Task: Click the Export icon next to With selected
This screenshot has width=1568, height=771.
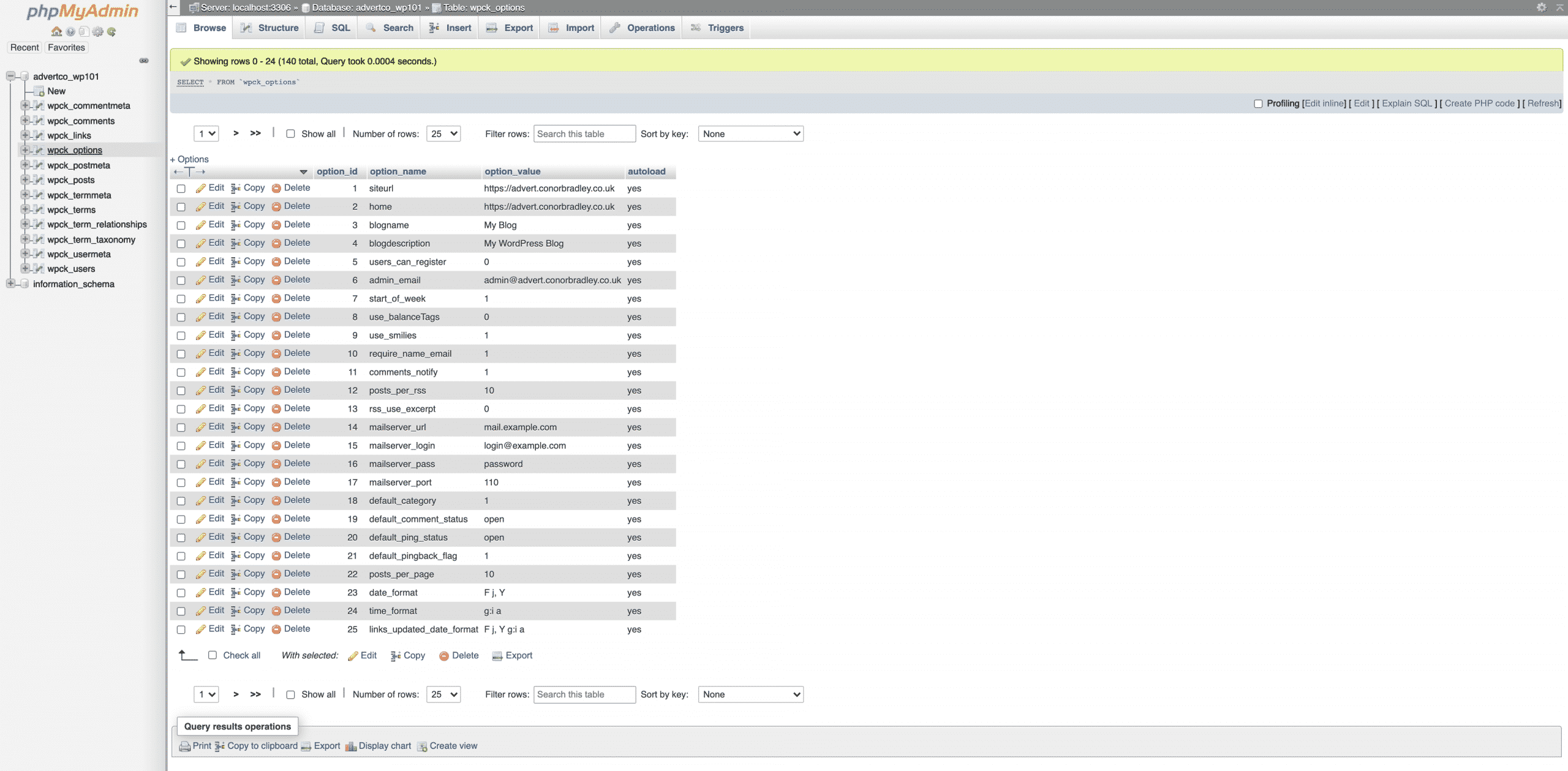Action: [497, 656]
